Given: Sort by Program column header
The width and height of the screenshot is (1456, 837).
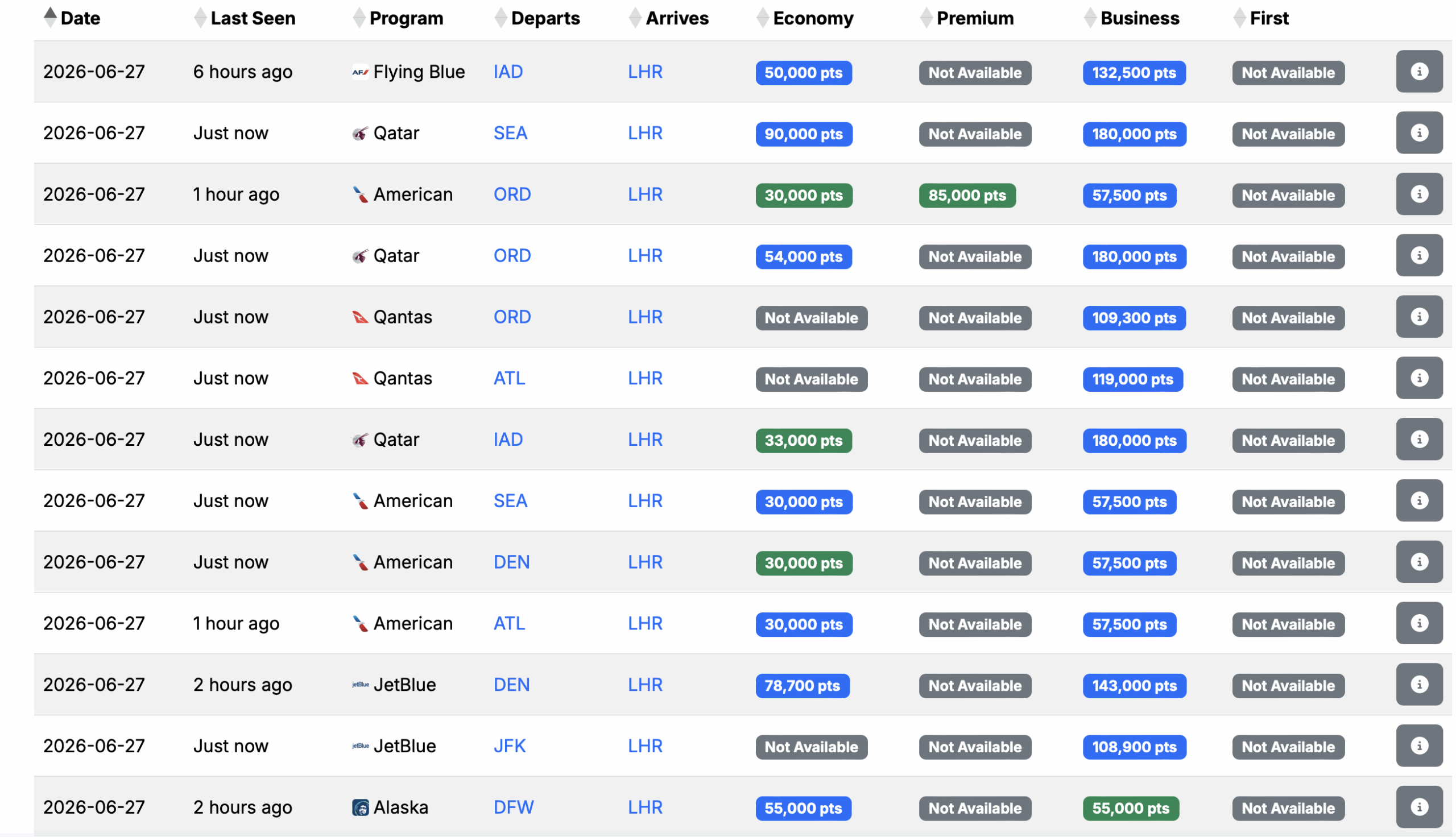Looking at the screenshot, I should pos(406,18).
